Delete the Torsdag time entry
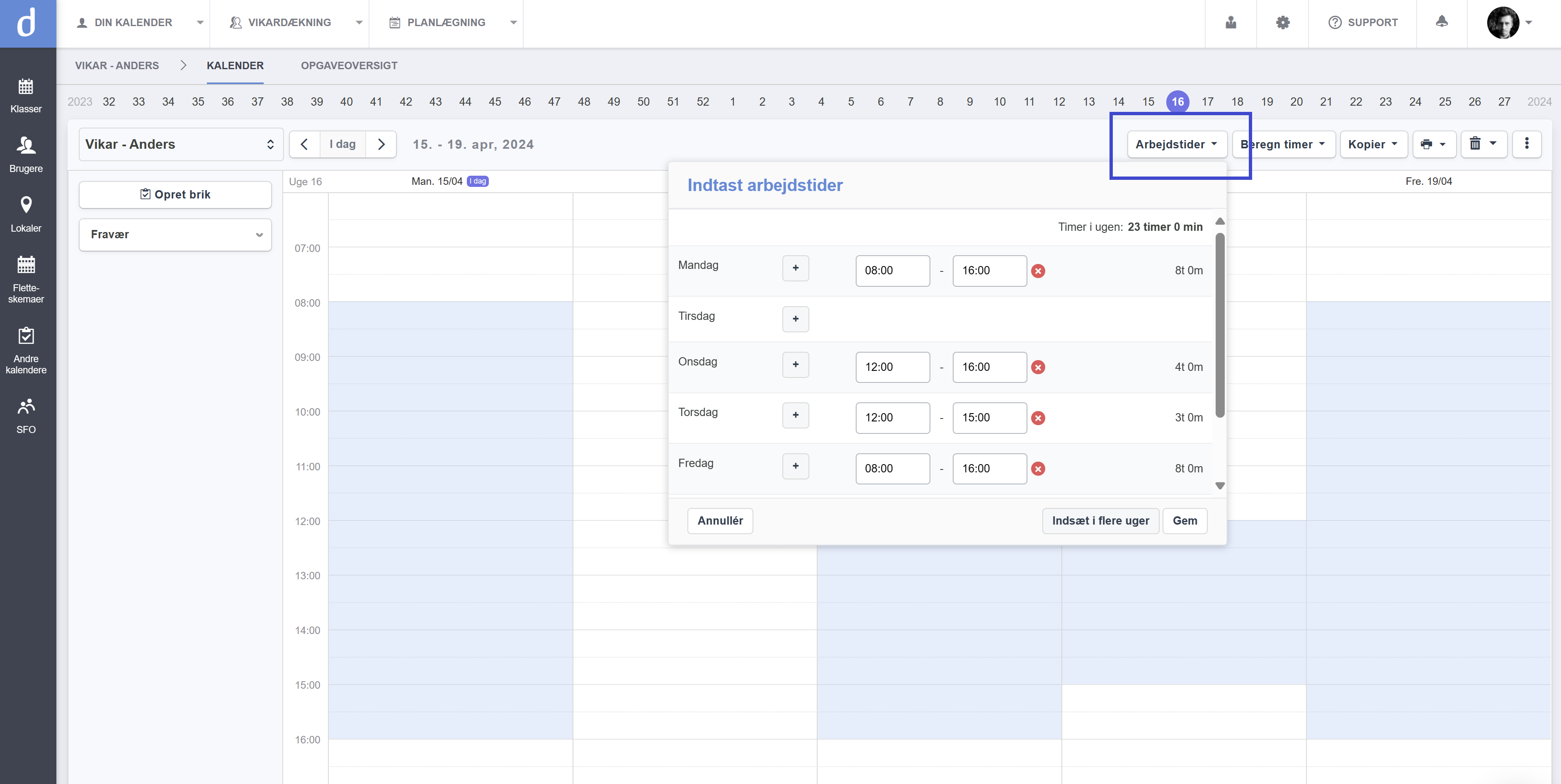Screen dimensions: 1561x784 pos(1038,418)
